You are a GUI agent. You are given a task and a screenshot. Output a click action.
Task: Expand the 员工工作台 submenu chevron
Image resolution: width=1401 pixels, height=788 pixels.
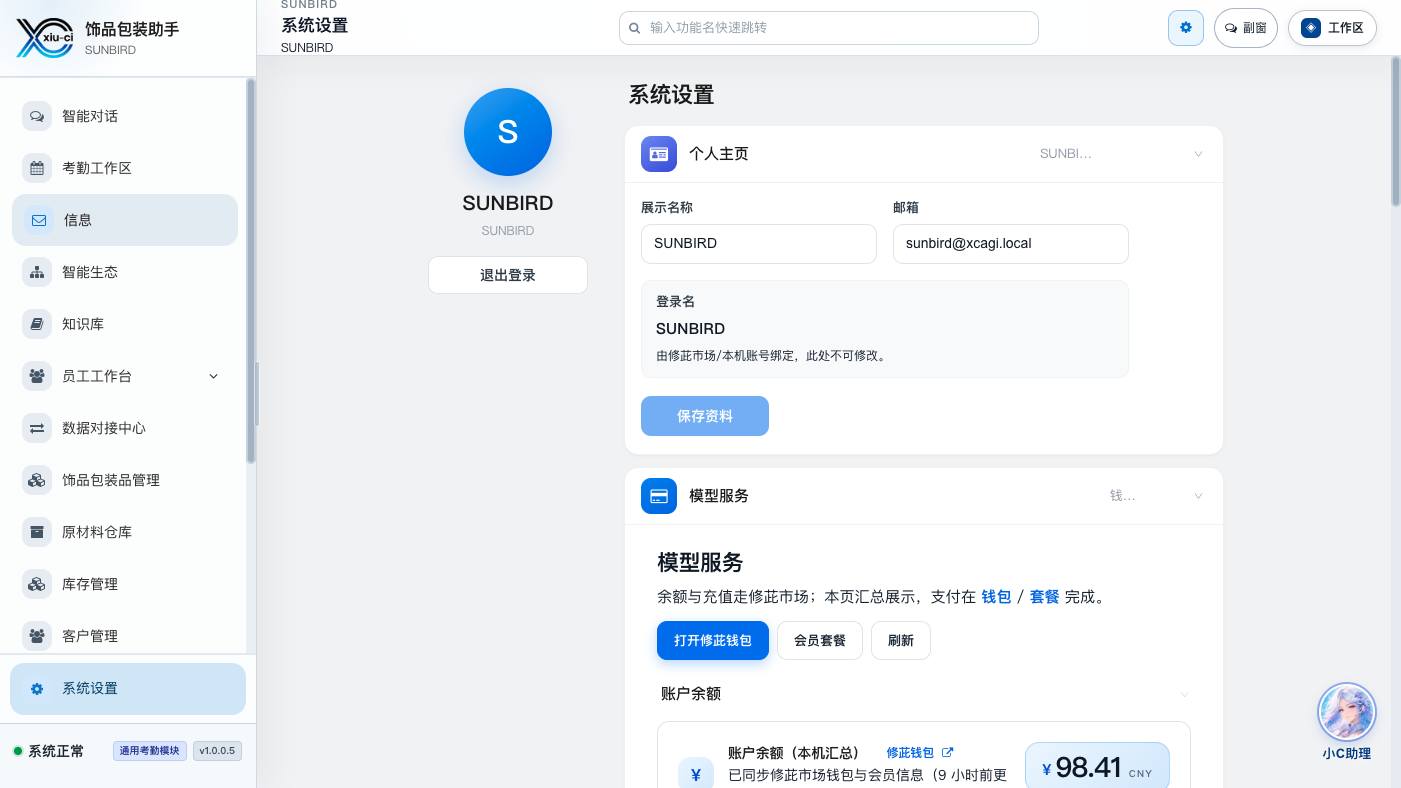pyautogui.click(x=213, y=376)
